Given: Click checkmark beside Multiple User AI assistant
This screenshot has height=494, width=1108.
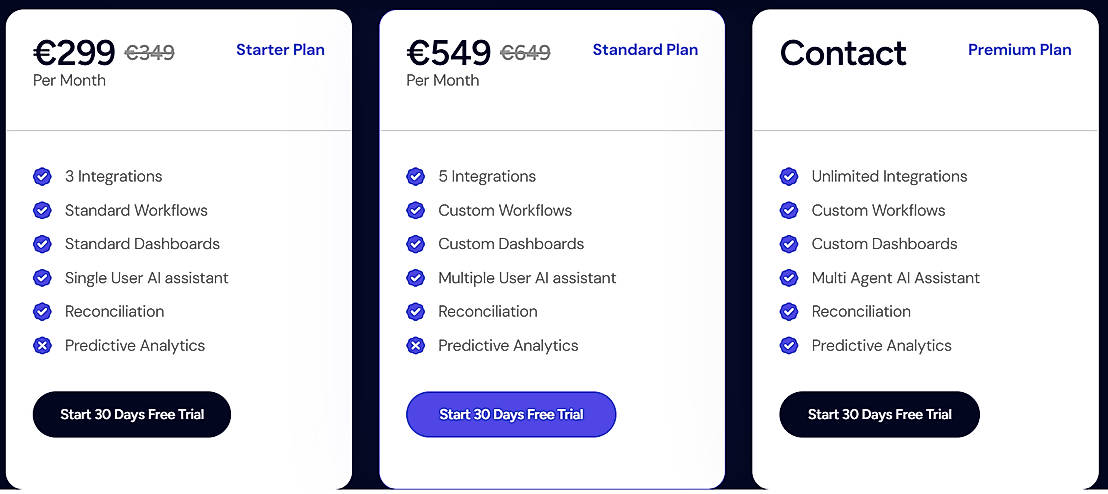Looking at the screenshot, I should point(415,278).
